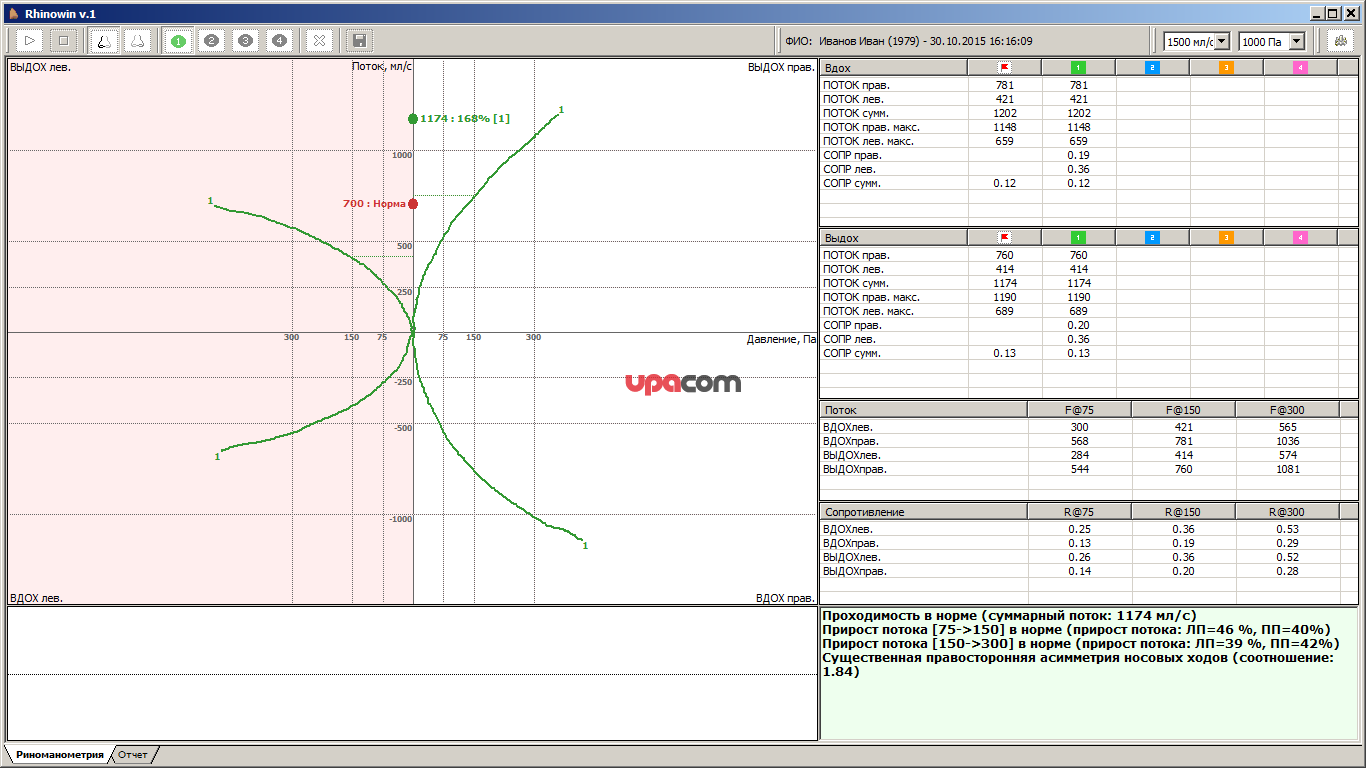Select the Риноманометрия tab
1366x768 pixels.
[59, 755]
